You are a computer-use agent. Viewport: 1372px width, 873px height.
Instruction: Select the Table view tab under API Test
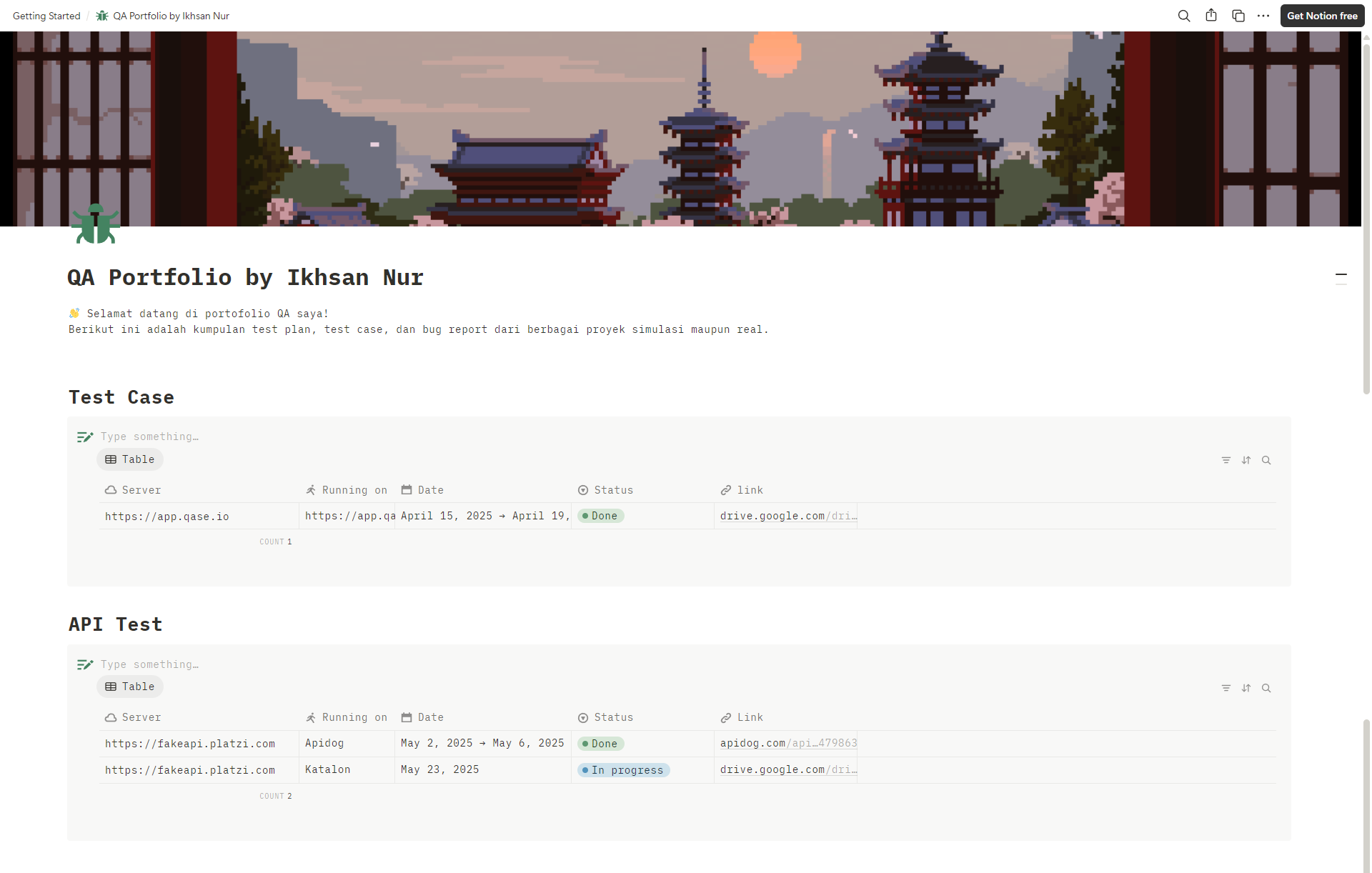click(x=130, y=687)
